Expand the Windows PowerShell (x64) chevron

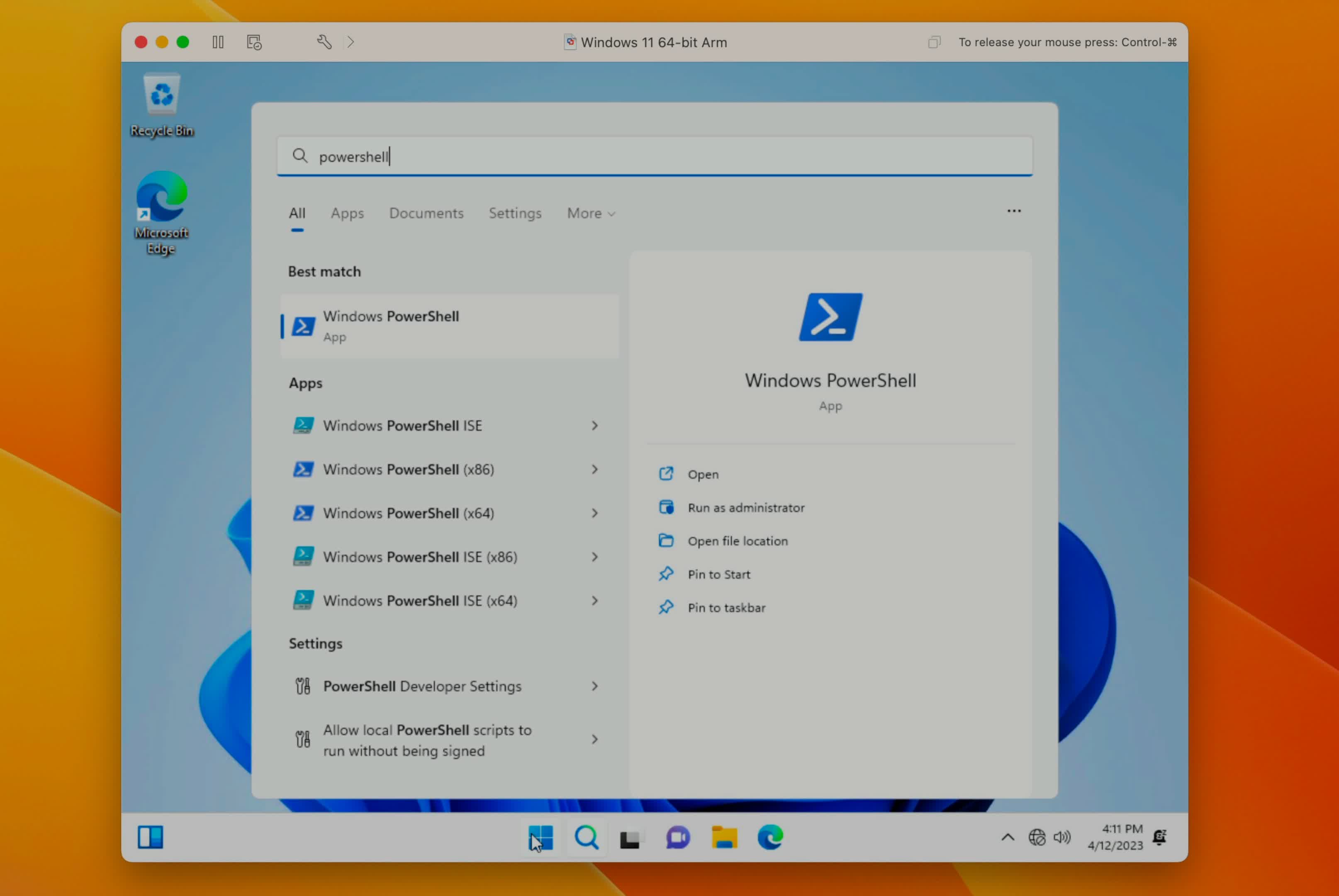[x=595, y=513]
